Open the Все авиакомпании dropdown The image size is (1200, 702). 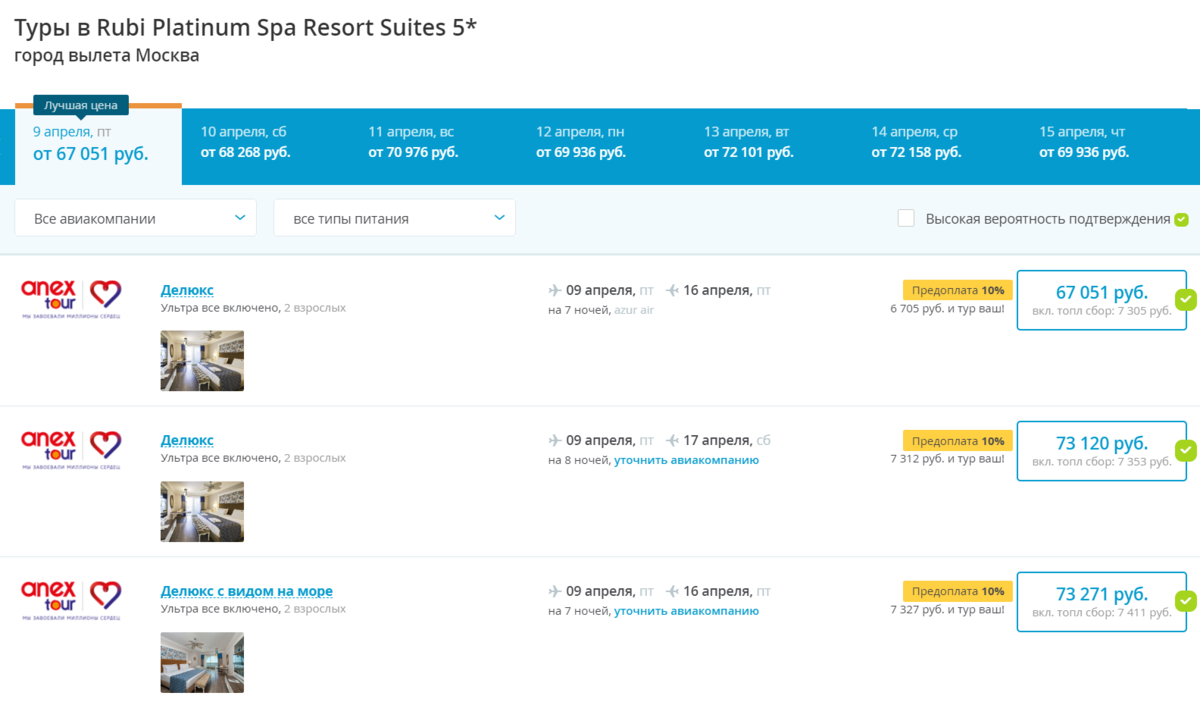click(x=136, y=218)
